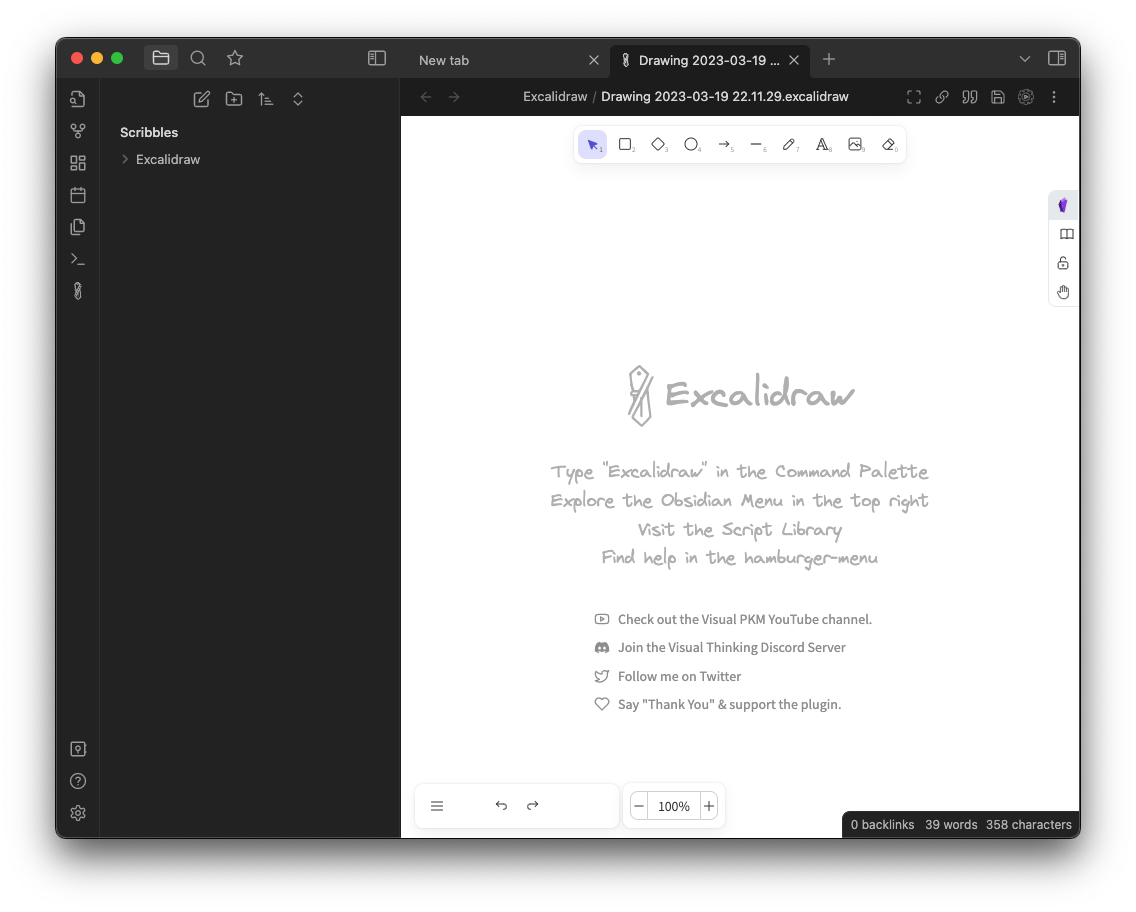Open the Visual PKM YouTube channel link
The width and height of the screenshot is (1136, 912).
click(744, 619)
